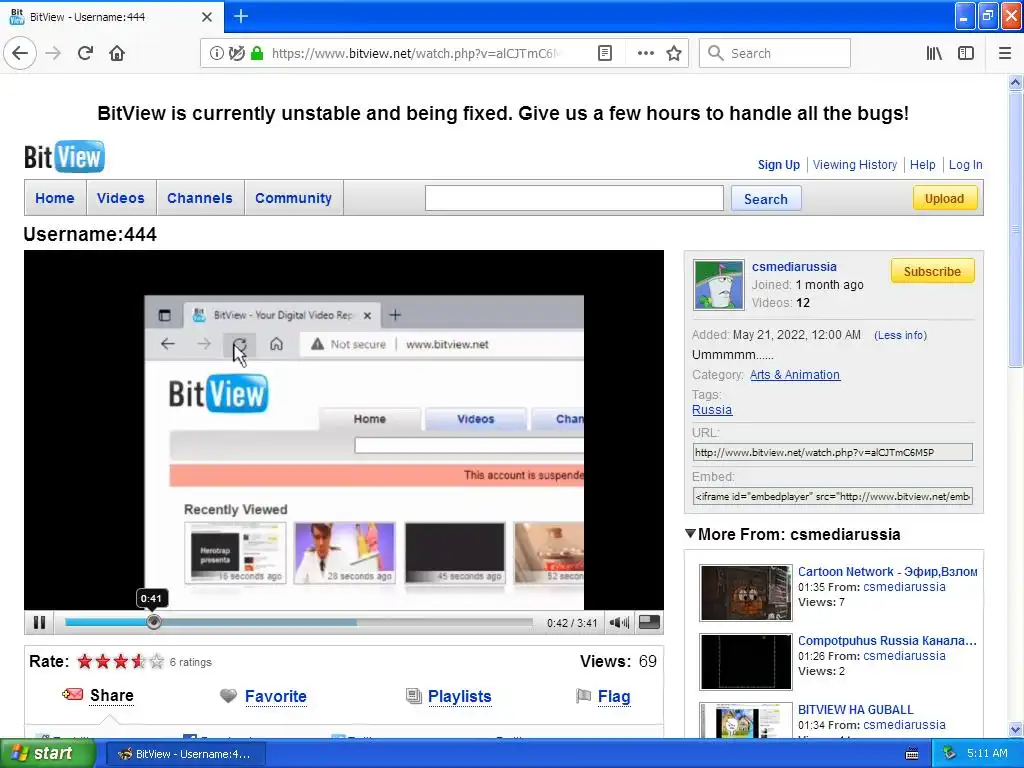Viewport: 1024px width, 768px height.
Task: Select the BitView taskbar window button
Action: pyautogui.click(x=186, y=754)
